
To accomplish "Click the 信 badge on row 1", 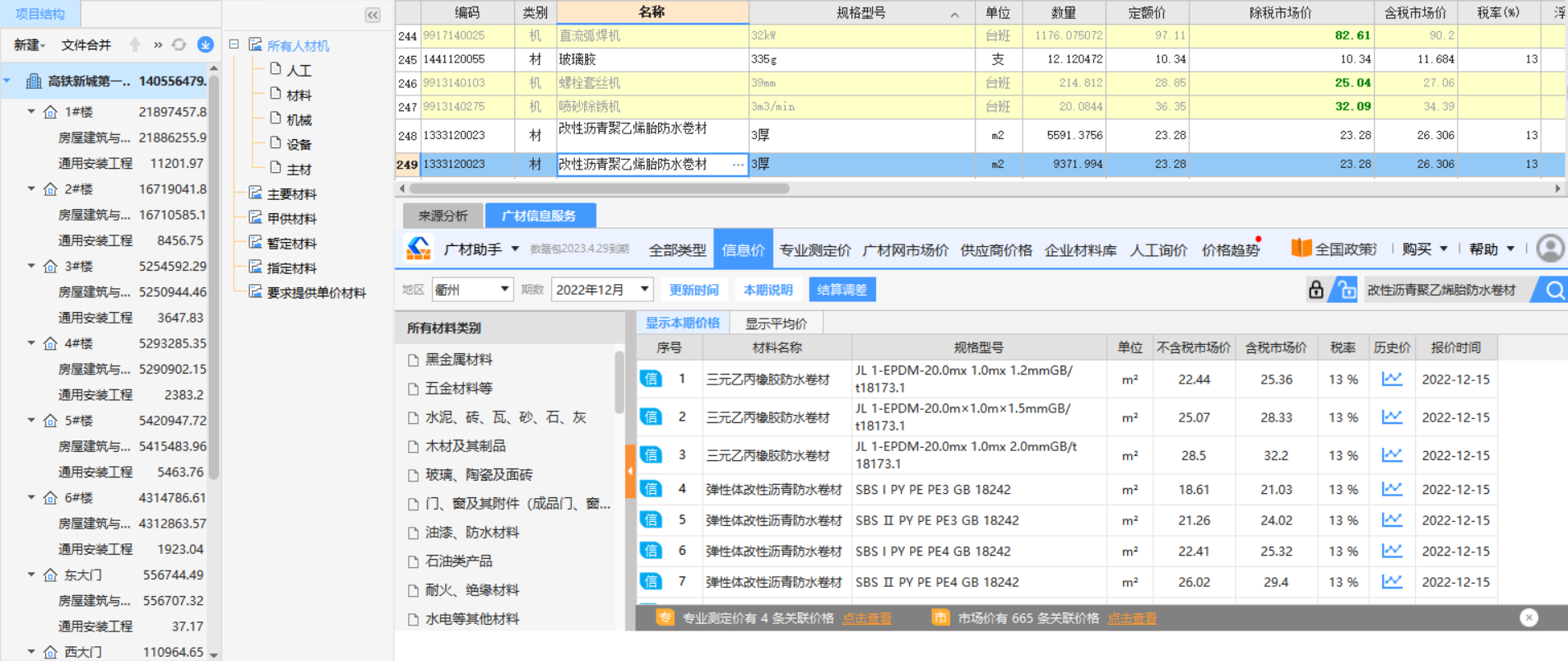I will pos(651,379).
